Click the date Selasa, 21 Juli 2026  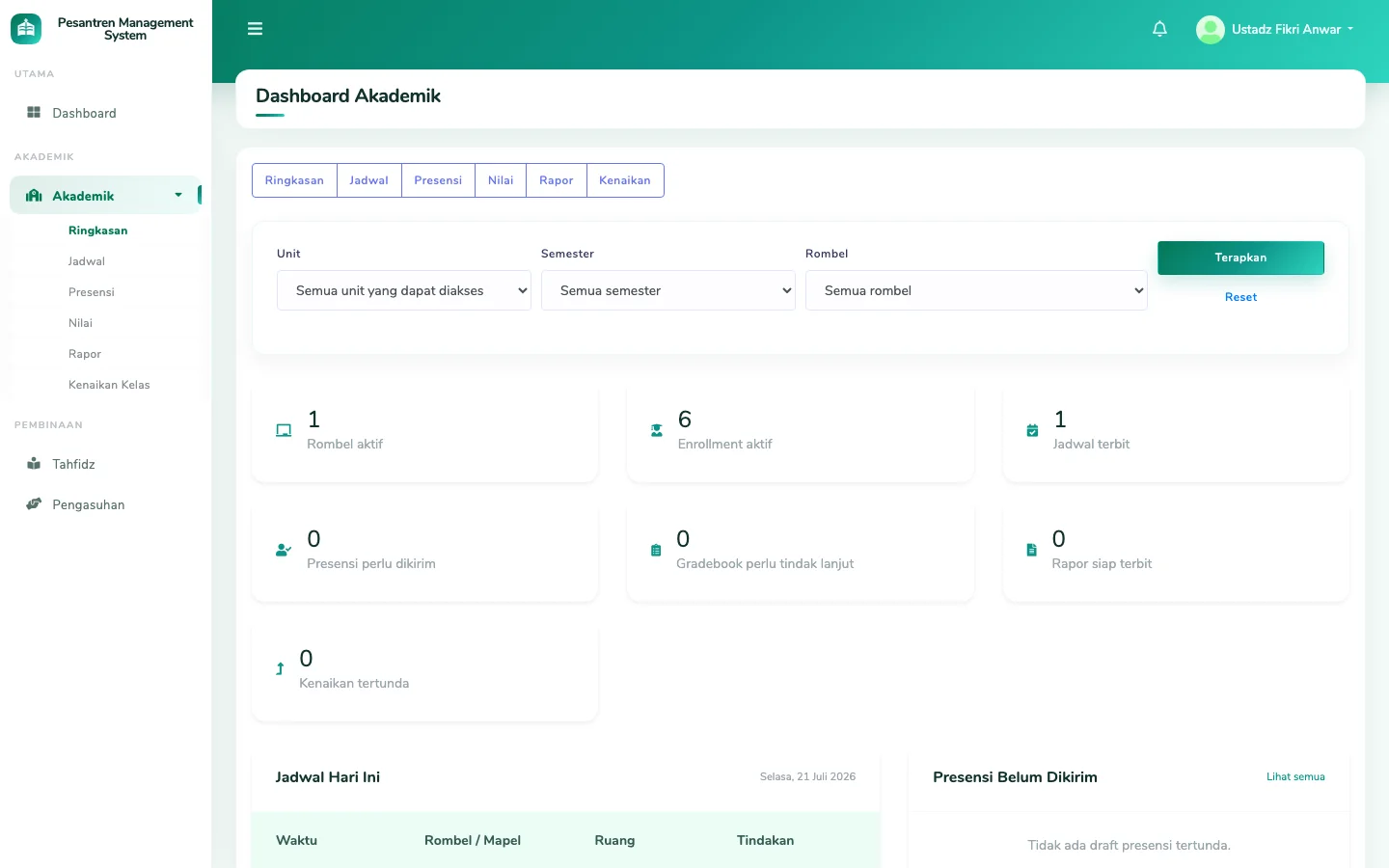[807, 776]
